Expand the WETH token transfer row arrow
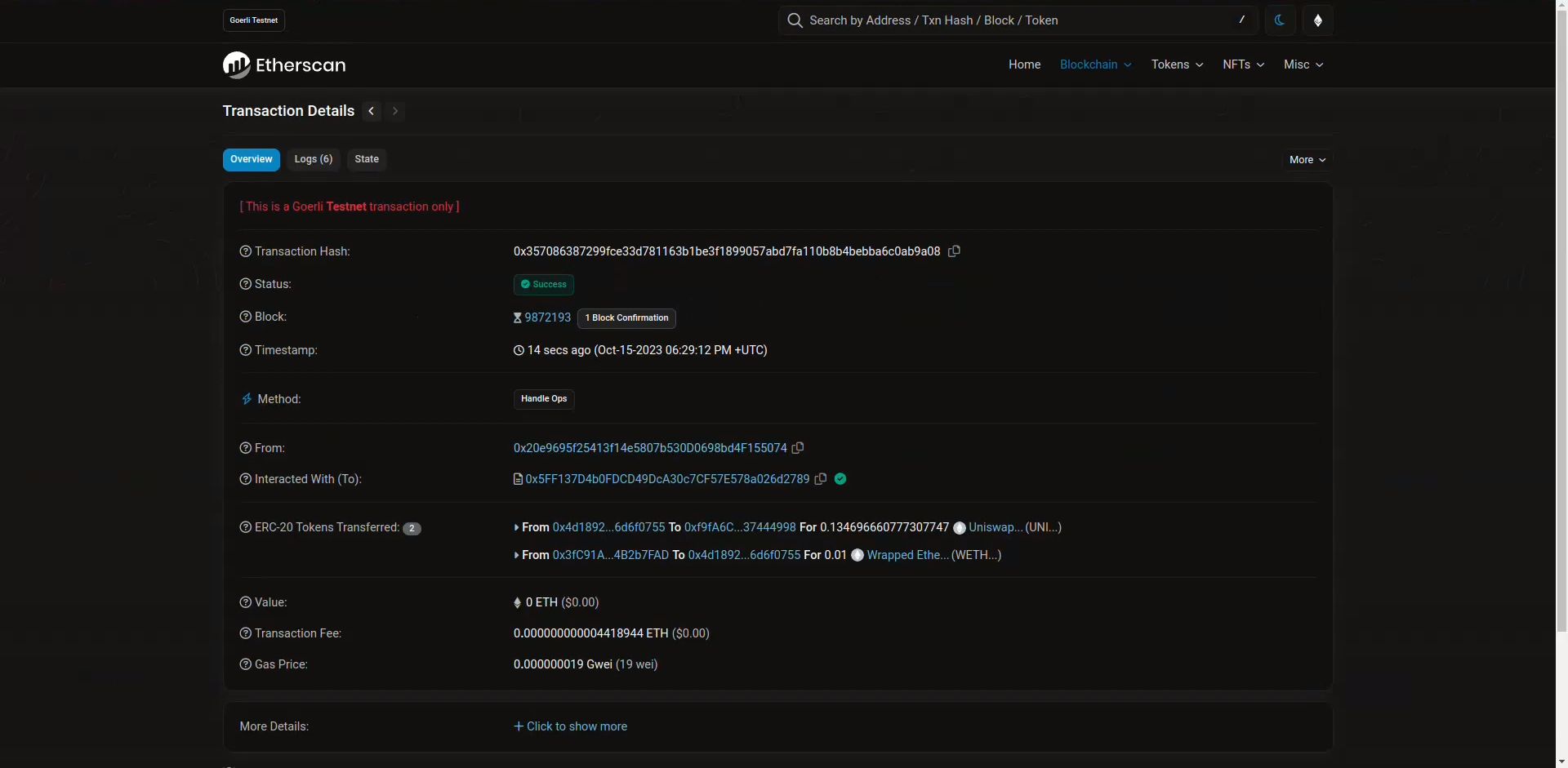Image resolution: width=1568 pixels, height=768 pixels. tap(516, 555)
